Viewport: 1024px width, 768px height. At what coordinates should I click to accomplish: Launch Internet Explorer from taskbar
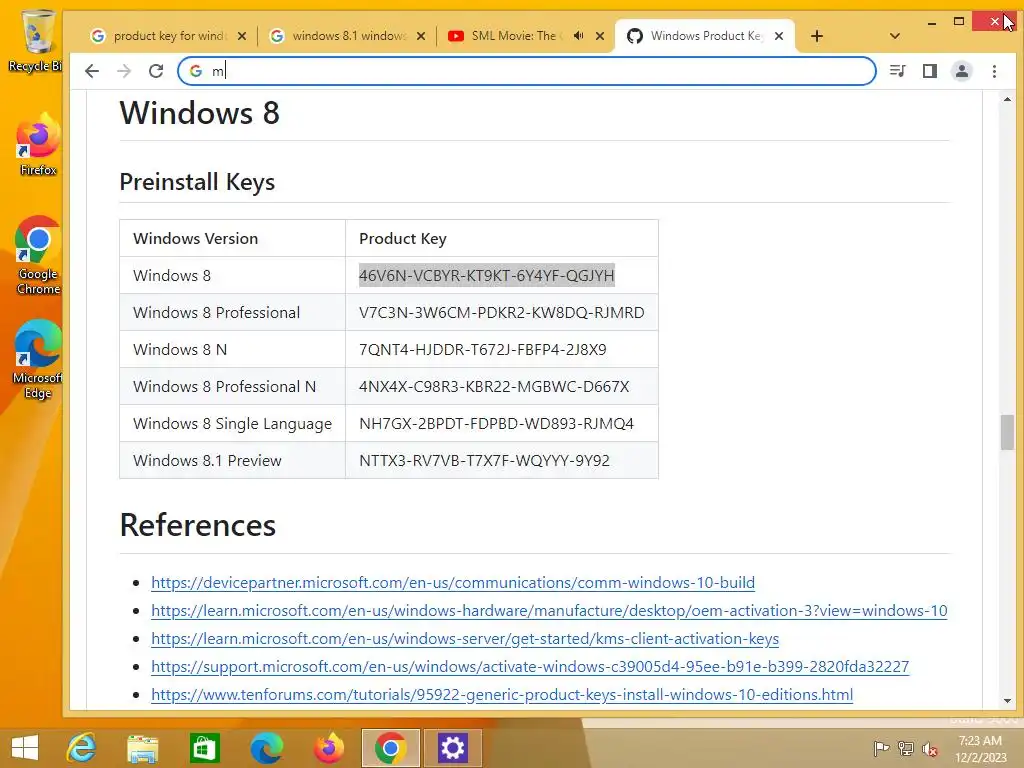[82, 748]
